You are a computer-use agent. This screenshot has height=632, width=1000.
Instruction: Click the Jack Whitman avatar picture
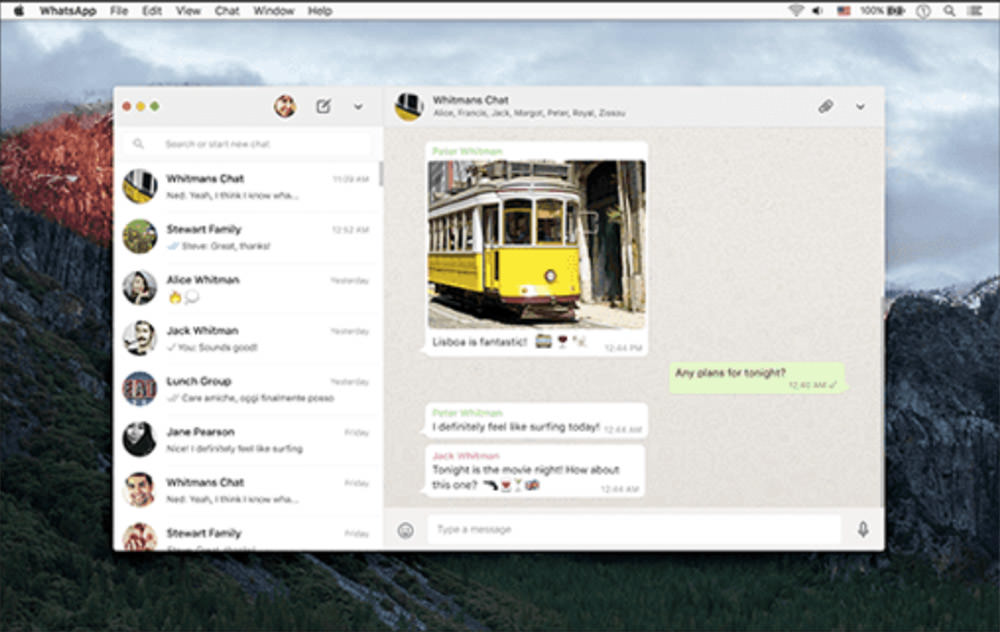(x=140, y=338)
